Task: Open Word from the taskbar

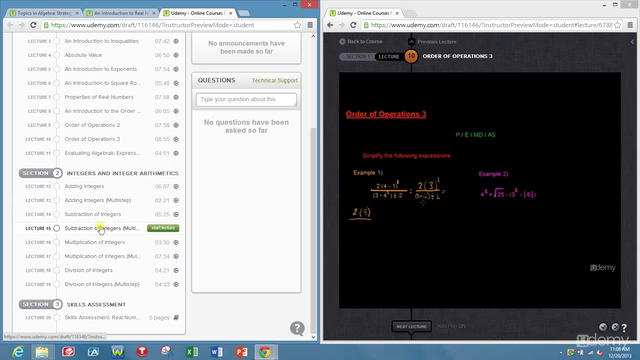Action: click(217, 351)
